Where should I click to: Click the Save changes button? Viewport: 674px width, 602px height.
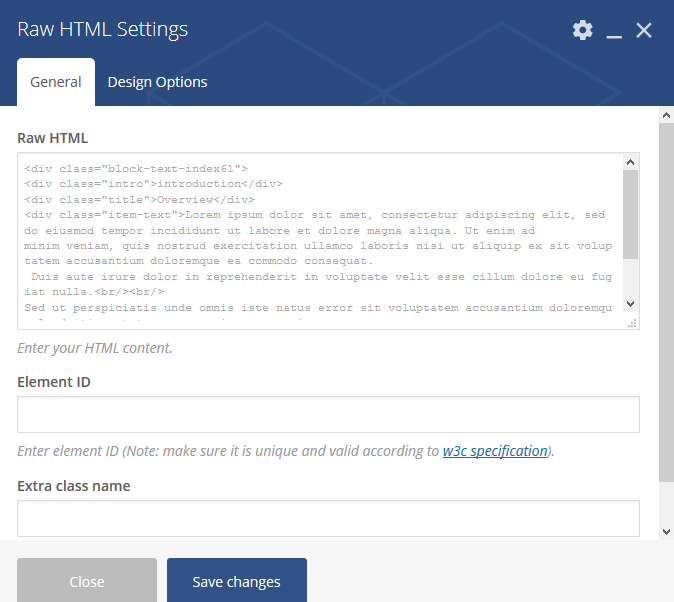tap(237, 581)
